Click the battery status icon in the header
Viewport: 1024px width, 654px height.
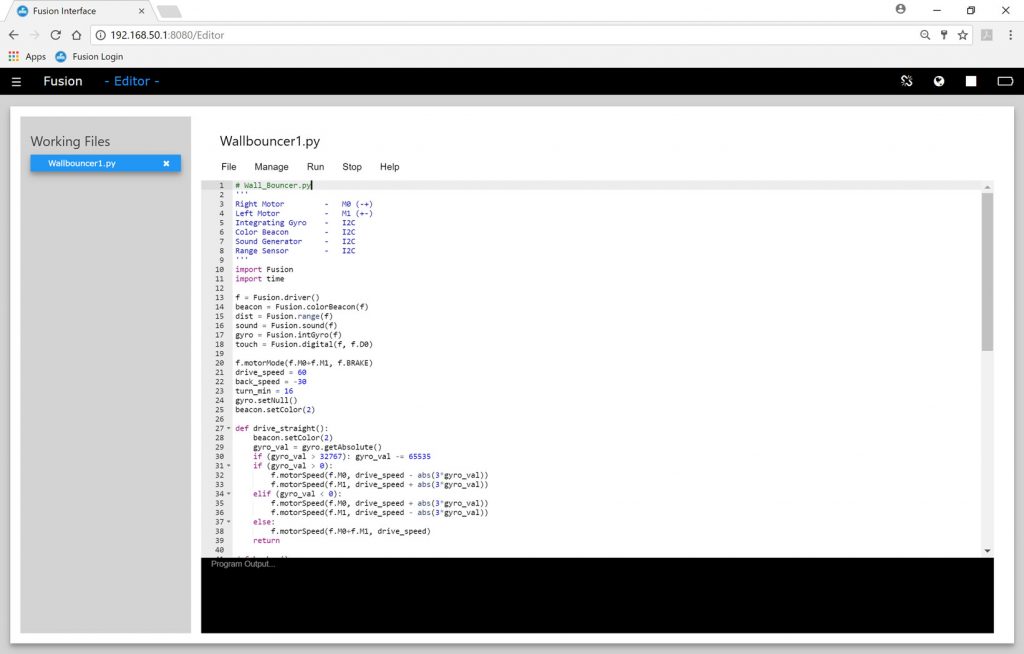[x=1005, y=81]
